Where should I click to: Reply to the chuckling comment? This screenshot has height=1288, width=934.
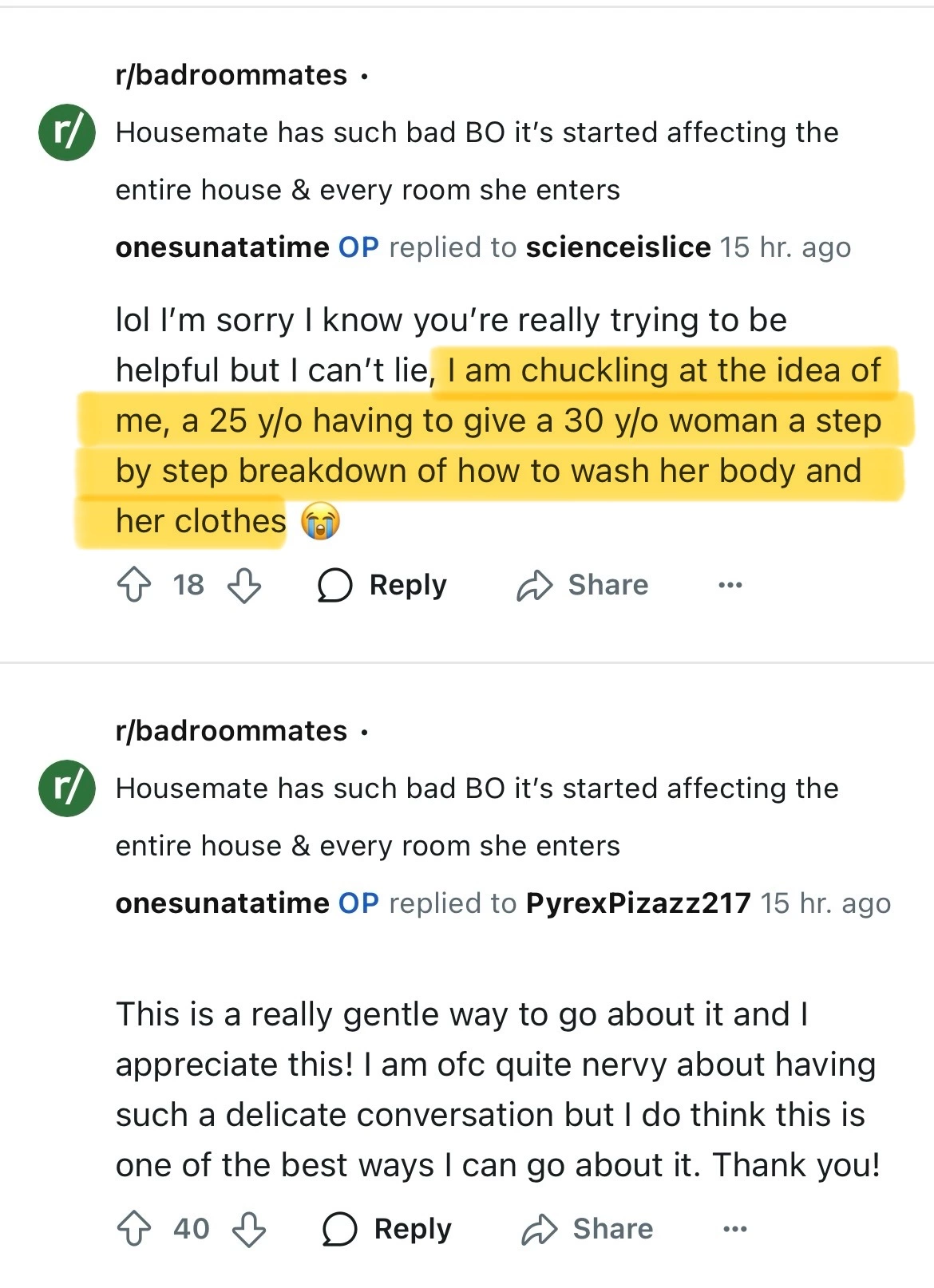(382, 585)
